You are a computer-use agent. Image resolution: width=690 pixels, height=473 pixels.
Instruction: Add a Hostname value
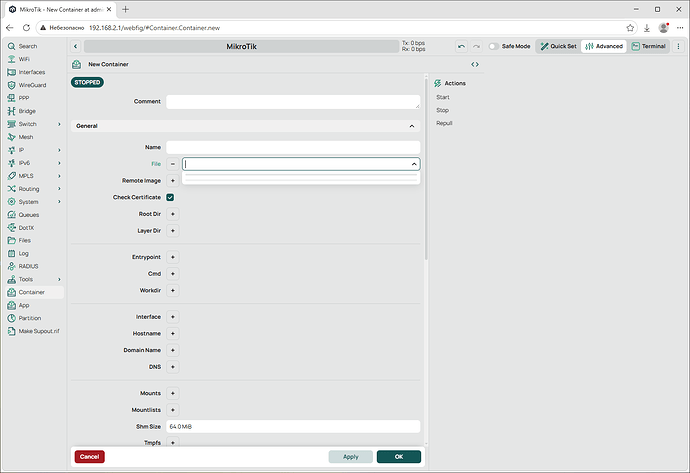pyautogui.click(x=172, y=334)
